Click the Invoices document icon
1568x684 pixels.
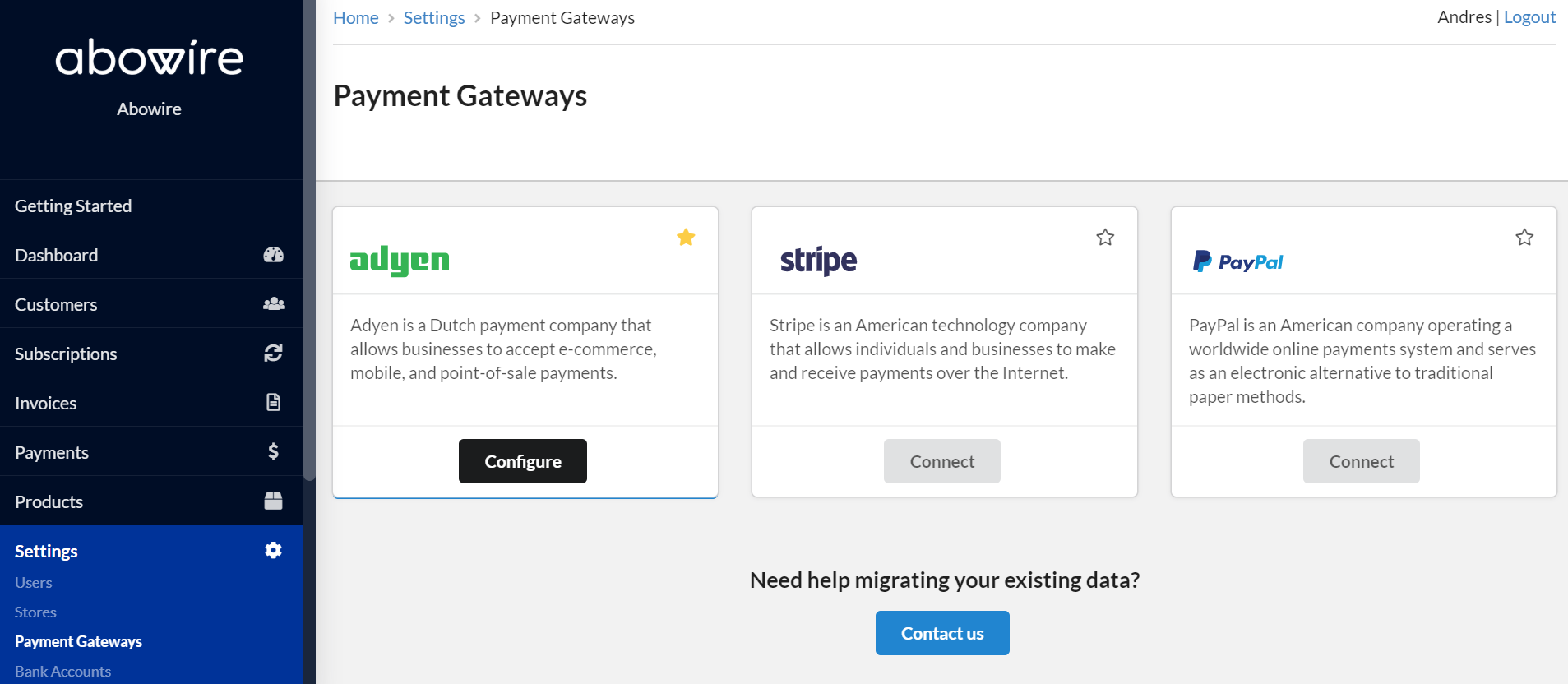274,402
